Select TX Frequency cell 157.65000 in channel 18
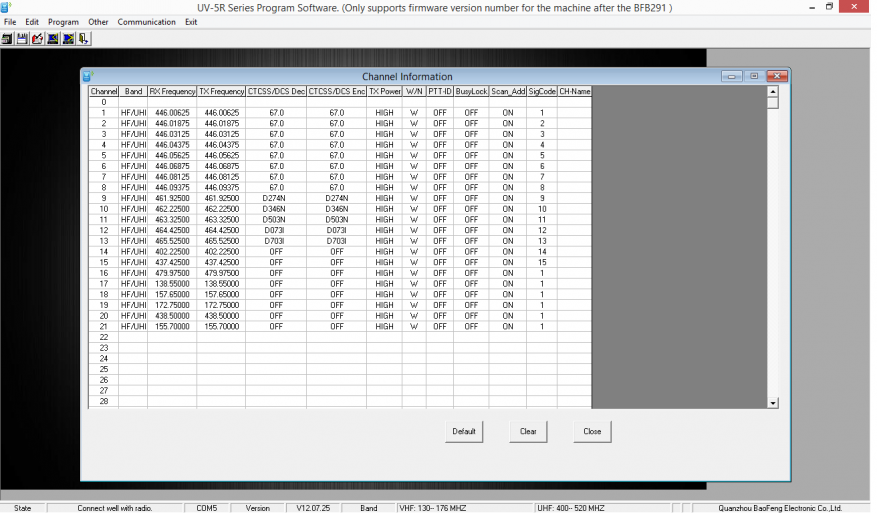 pyautogui.click(x=221, y=294)
